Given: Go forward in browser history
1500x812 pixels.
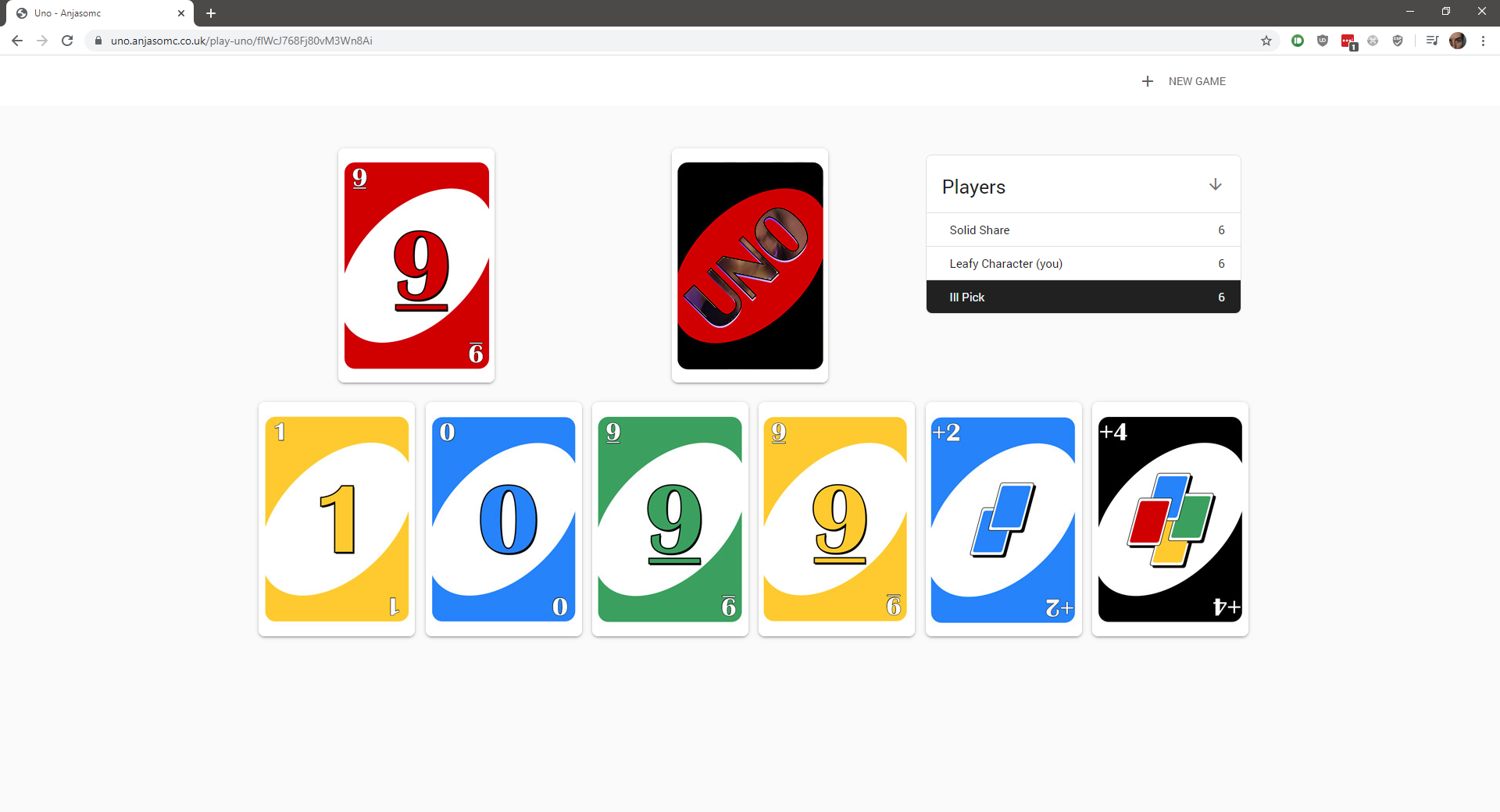Looking at the screenshot, I should click(x=42, y=41).
